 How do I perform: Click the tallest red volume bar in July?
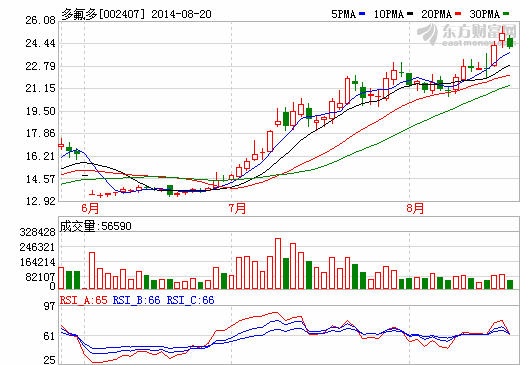(x=278, y=263)
